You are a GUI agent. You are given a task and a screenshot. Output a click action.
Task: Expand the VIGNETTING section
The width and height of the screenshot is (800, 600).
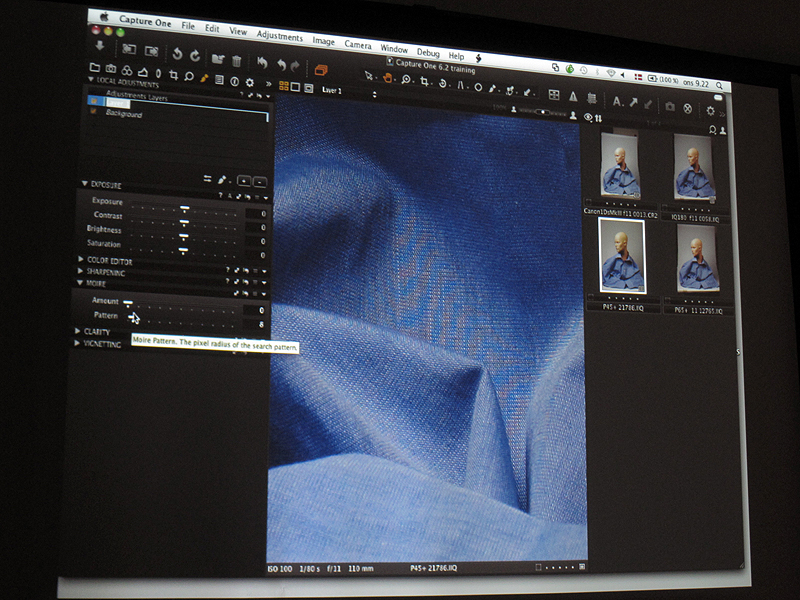pos(77,343)
